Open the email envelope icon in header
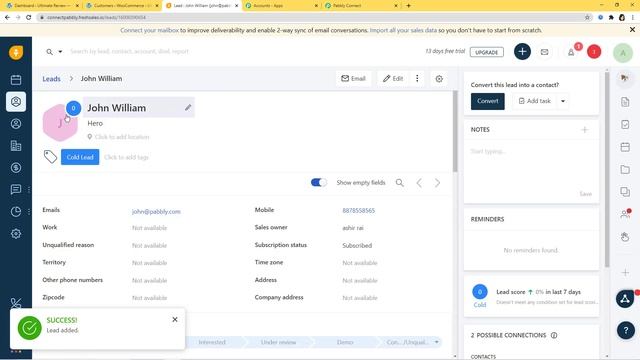This screenshot has width=640, height=360. [x=544, y=52]
